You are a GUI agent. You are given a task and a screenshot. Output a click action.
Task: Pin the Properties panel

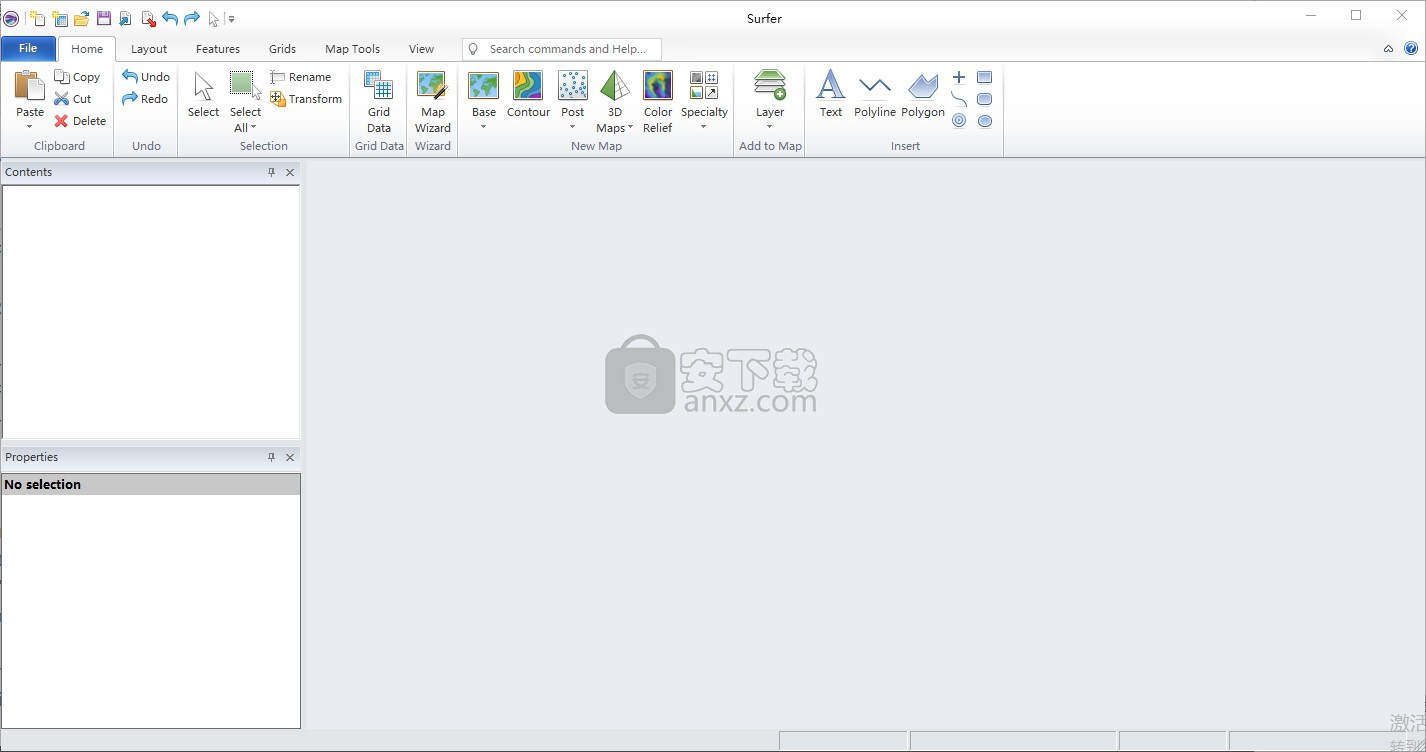coord(271,457)
